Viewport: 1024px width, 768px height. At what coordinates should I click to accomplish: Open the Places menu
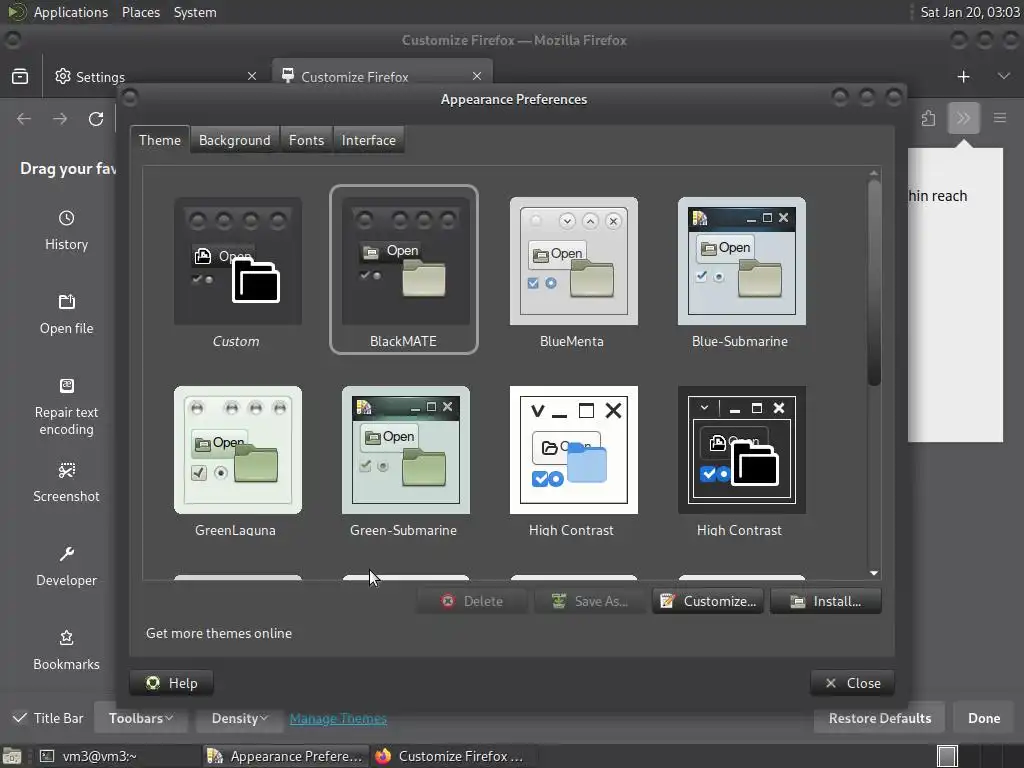(x=140, y=12)
